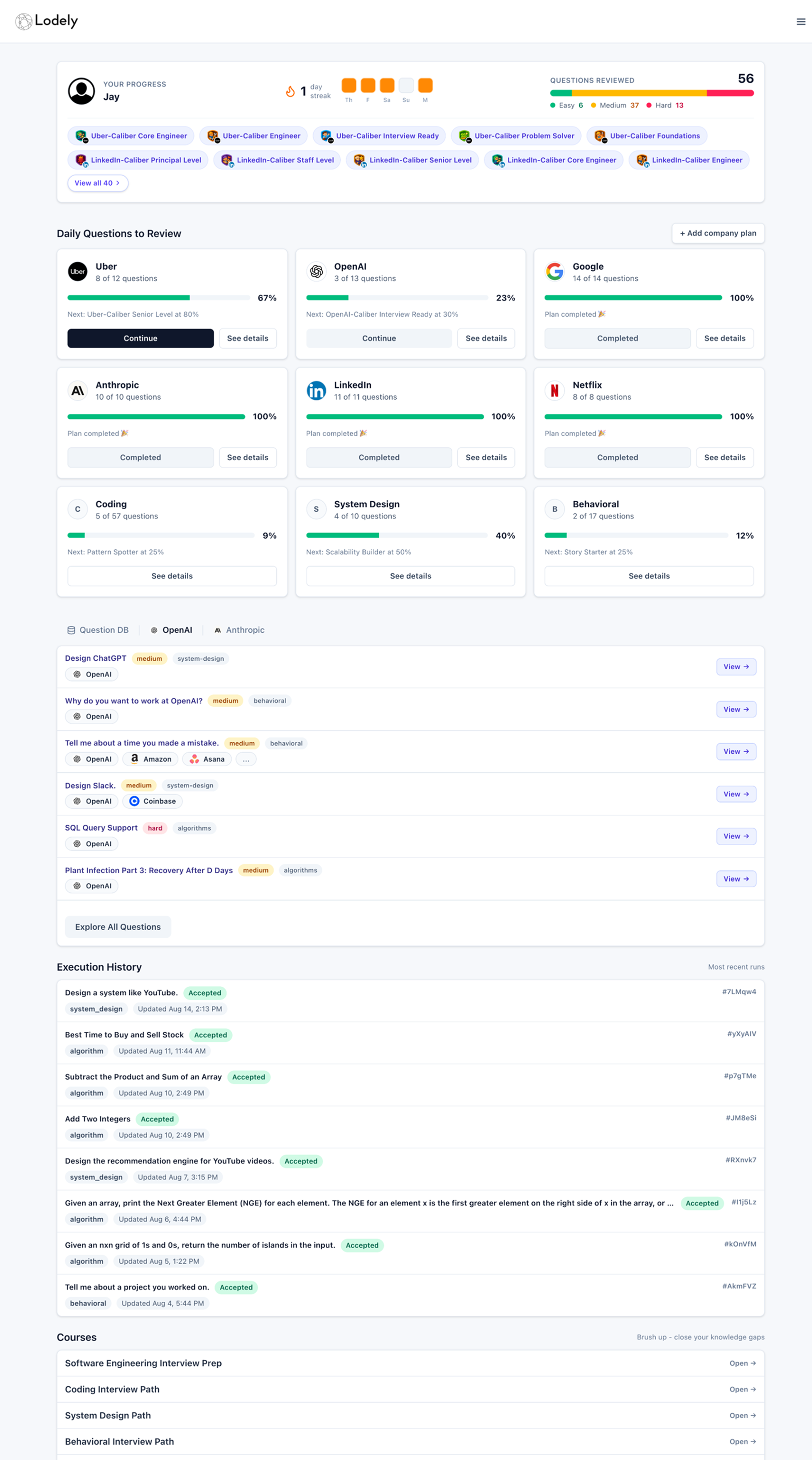Switch to the Anthropic questions tab
Screen dimensions: 812x1460
pyautogui.click(x=239, y=630)
